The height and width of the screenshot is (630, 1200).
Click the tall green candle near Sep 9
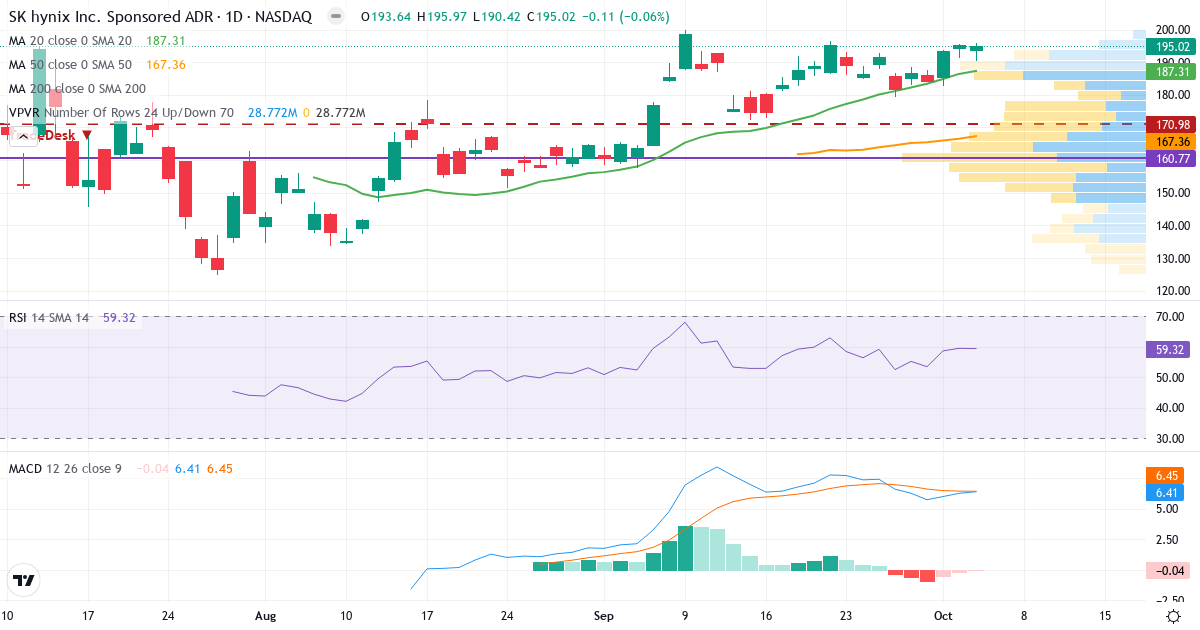tap(685, 51)
